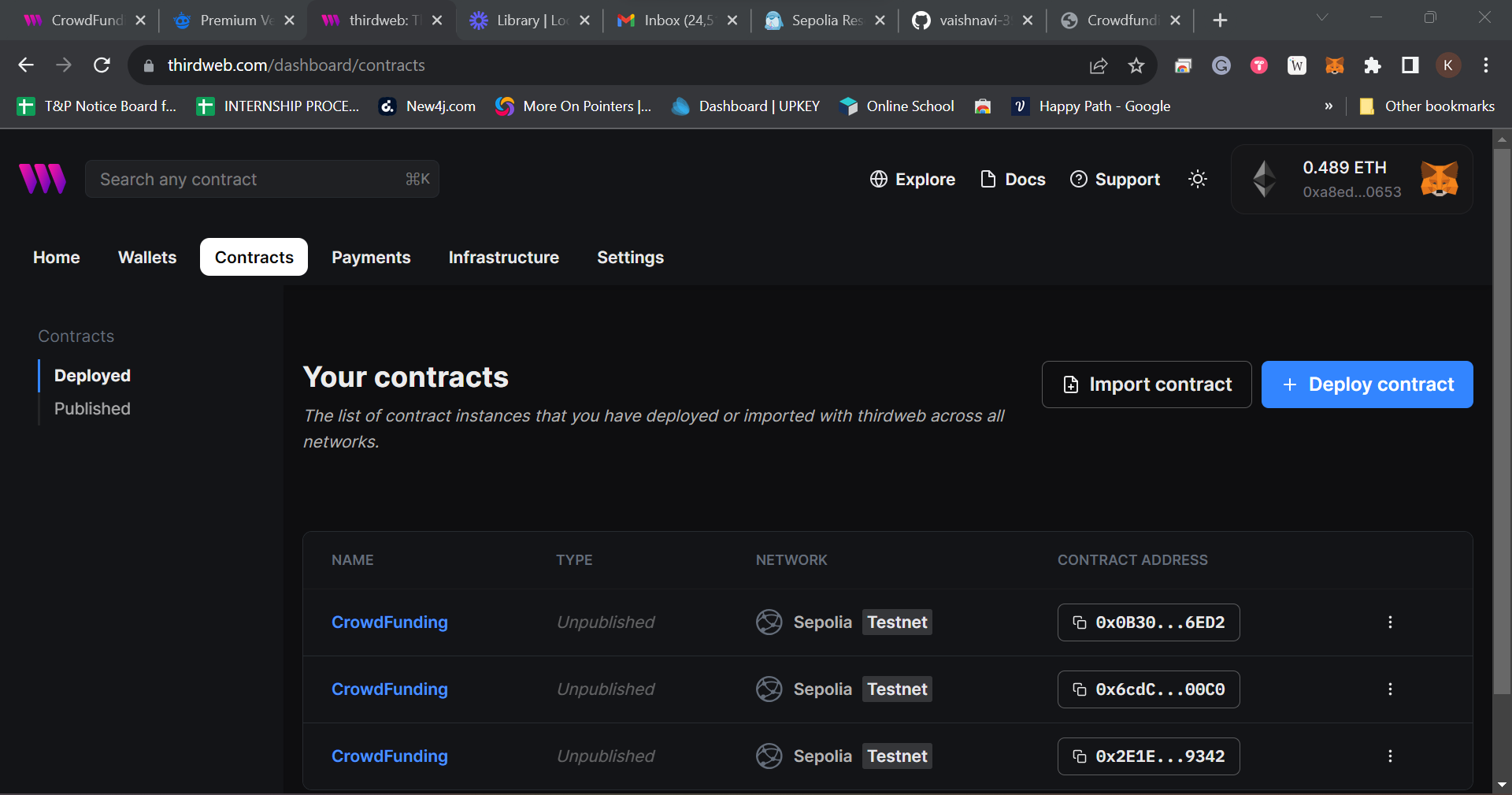Expand the tab search dropdown arrow
The image size is (1512, 795).
pyautogui.click(x=1322, y=17)
